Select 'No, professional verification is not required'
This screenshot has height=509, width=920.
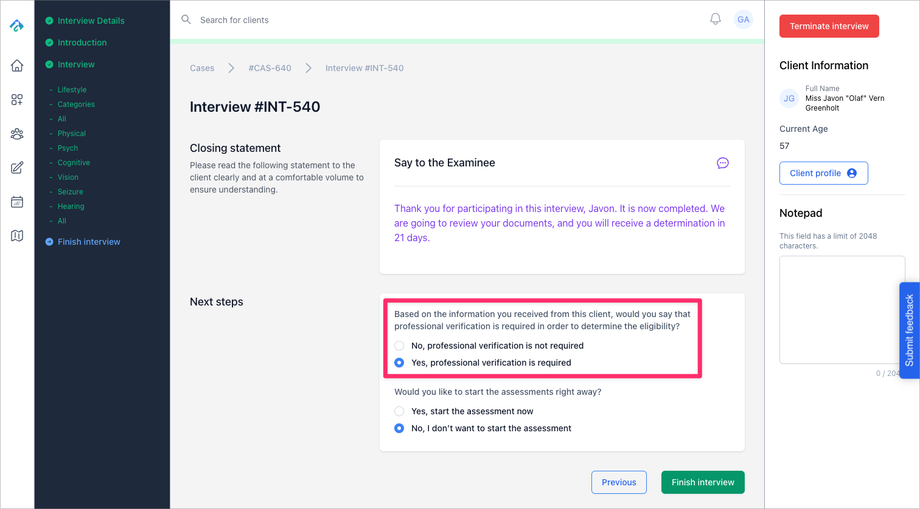(399, 346)
